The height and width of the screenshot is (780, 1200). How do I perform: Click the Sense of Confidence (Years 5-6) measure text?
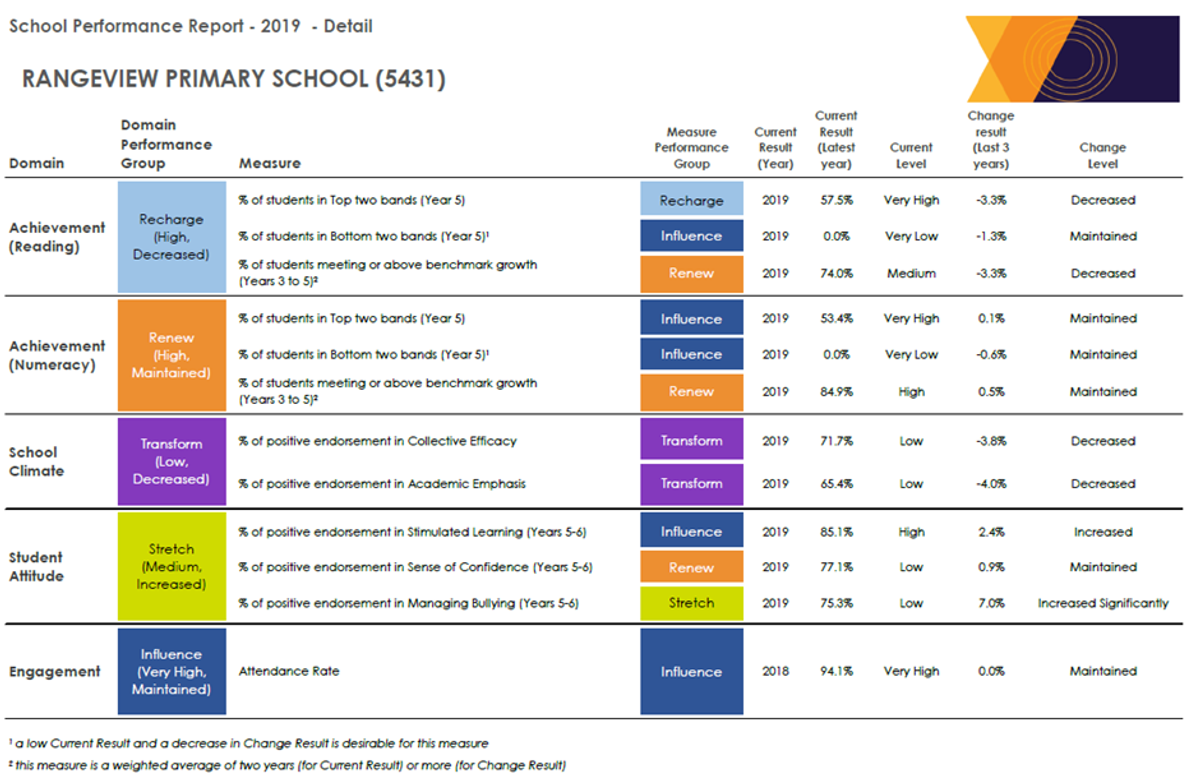[x=415, y=567]
